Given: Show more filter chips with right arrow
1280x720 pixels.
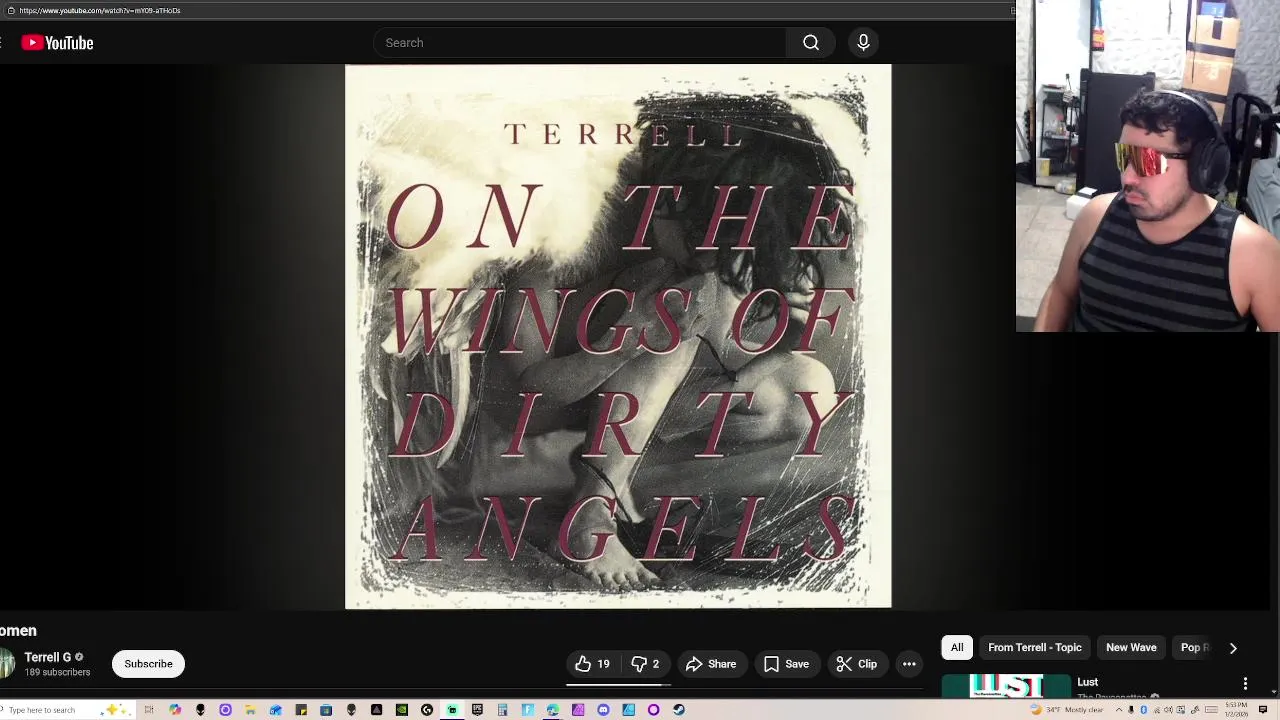Looking at the screenshot, I should (1233, 648).
